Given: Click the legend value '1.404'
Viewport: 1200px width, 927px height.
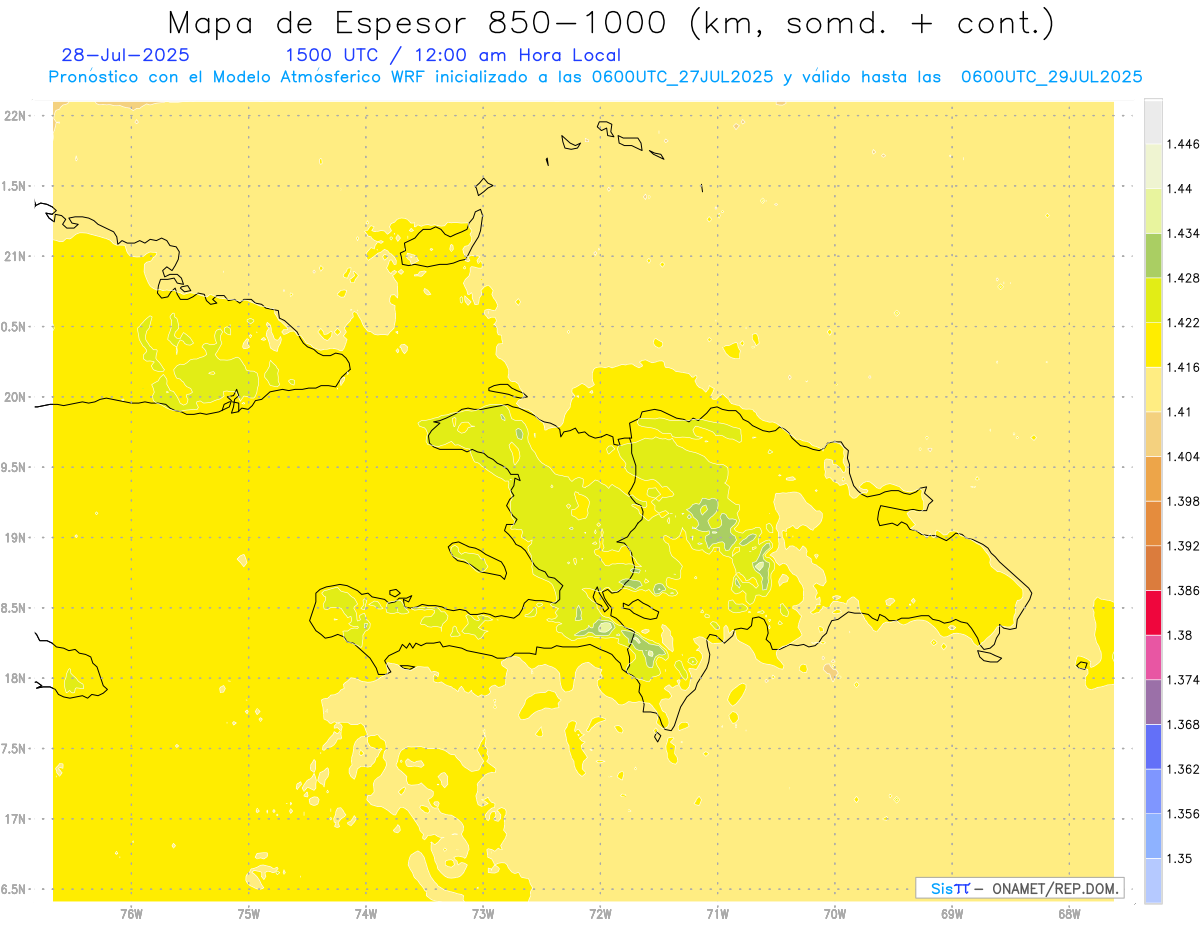Looking at the screenshot, I should 1183,456.
